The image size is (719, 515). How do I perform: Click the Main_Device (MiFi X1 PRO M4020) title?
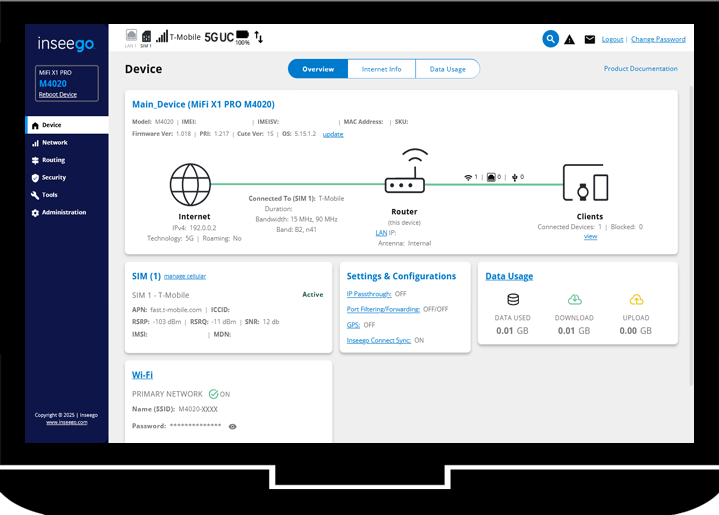203,105
